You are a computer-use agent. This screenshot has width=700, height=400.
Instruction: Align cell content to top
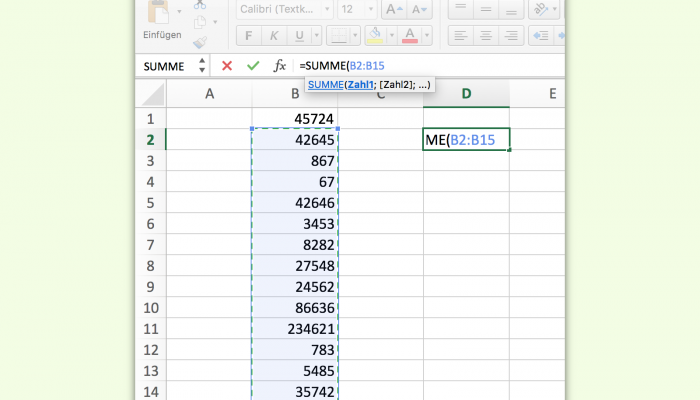click(460, 9)
